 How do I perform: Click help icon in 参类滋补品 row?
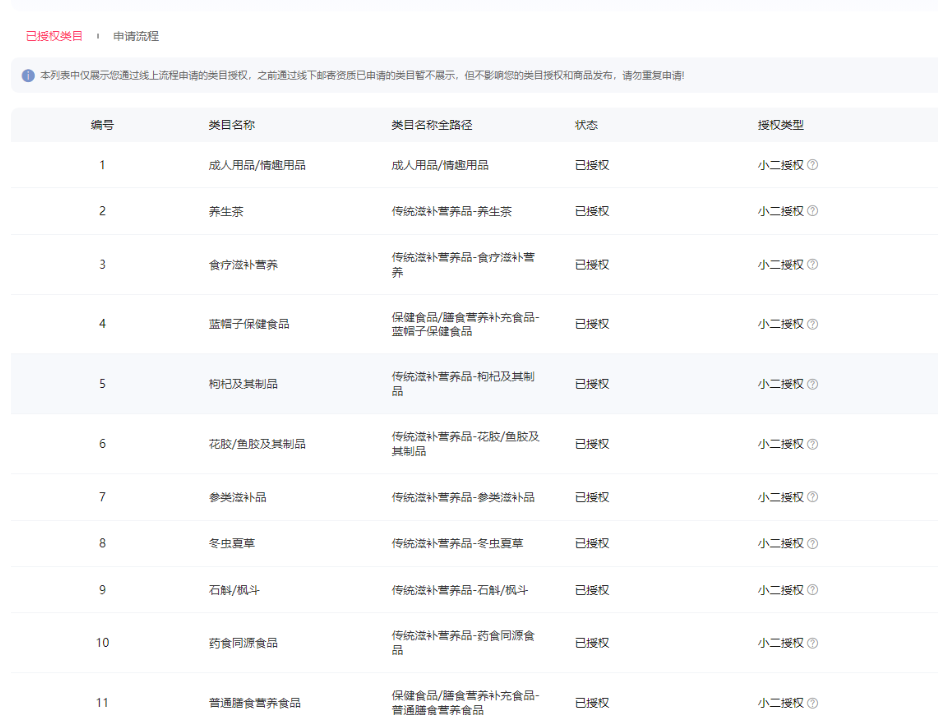coord(812,497)
